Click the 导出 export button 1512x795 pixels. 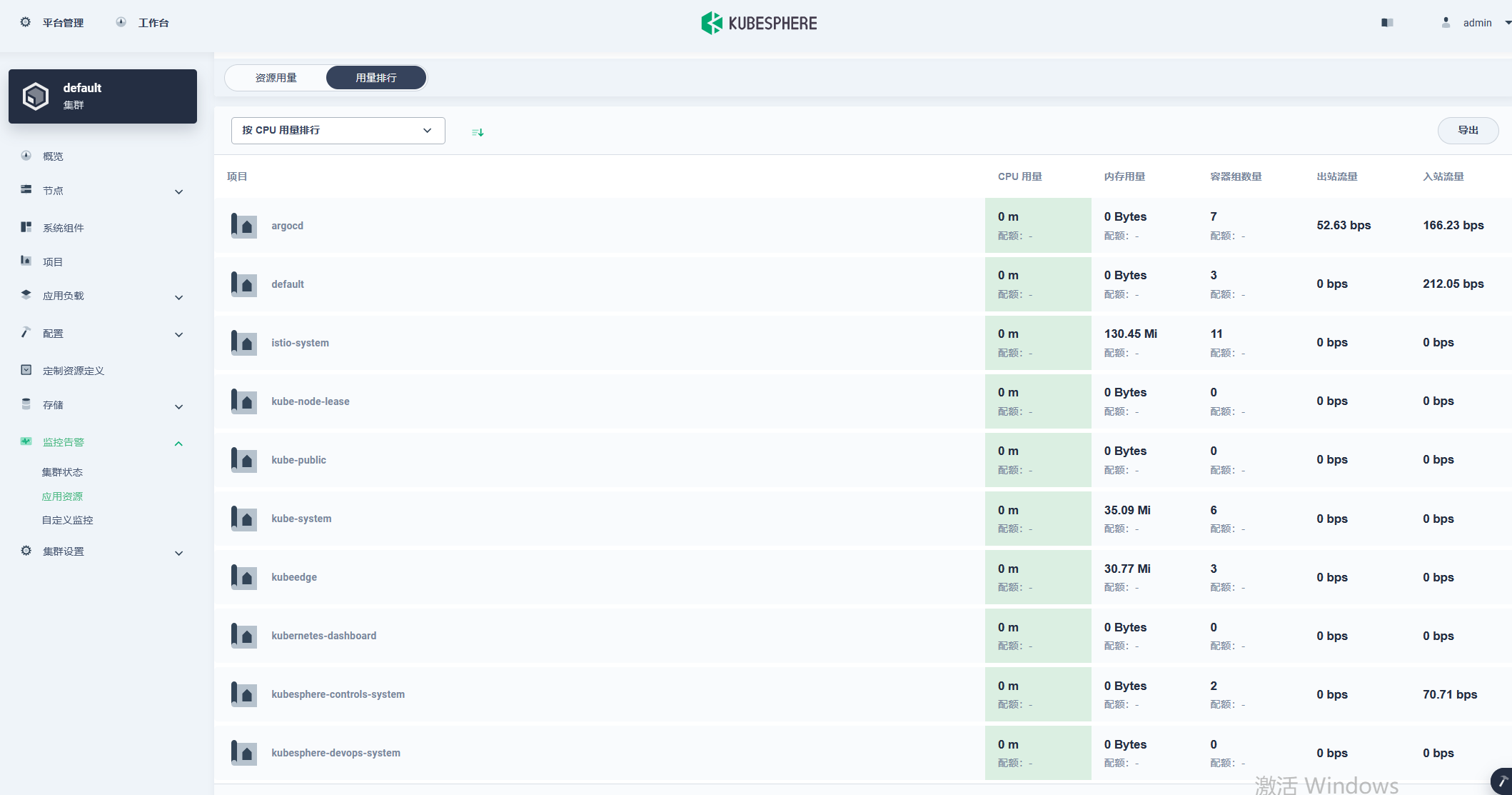tap(1468, 130)
